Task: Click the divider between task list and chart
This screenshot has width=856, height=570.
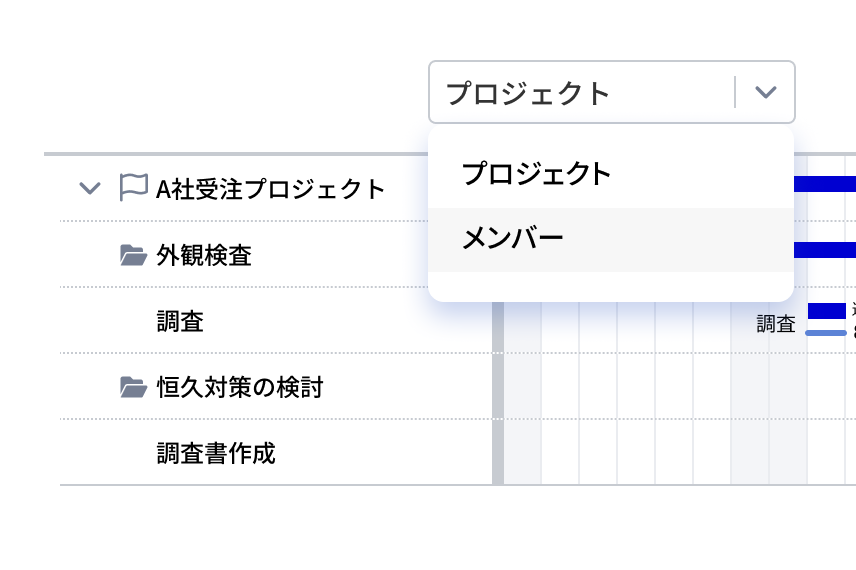Action: (497, 400)
